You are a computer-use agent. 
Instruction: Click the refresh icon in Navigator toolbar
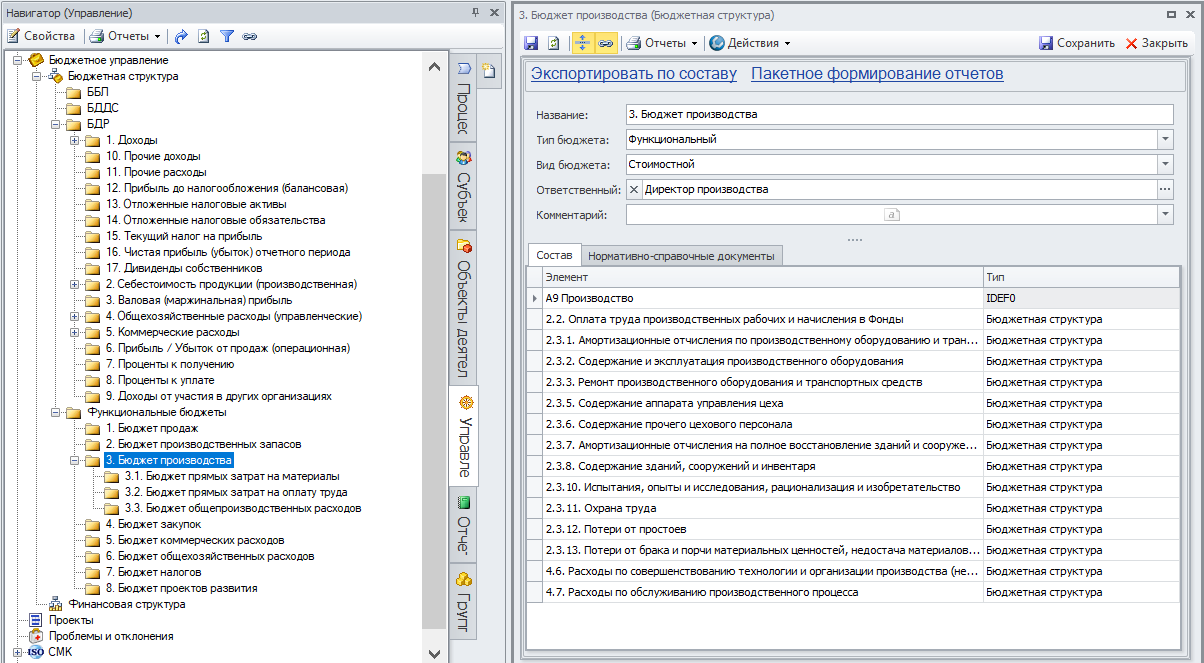click(x=204, y=36)
